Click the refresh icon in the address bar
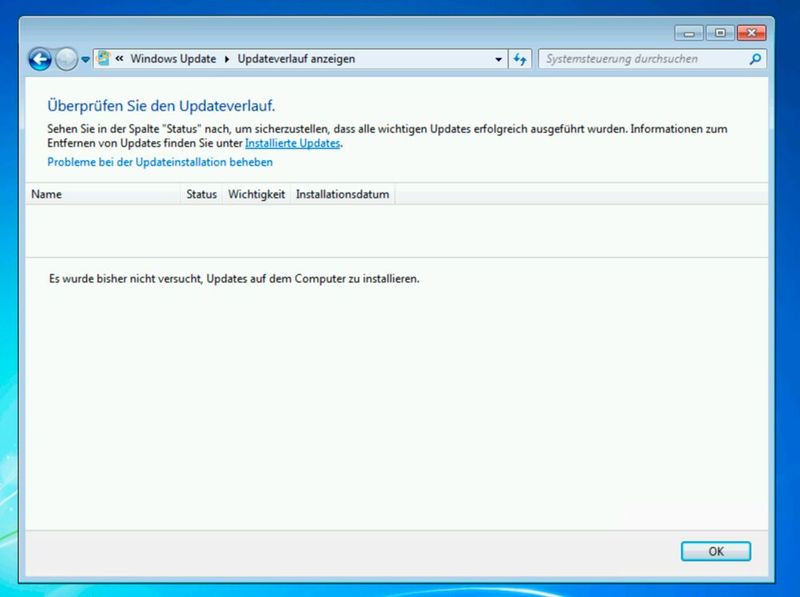Screen dimensions: 800x597 click(519, 58)
